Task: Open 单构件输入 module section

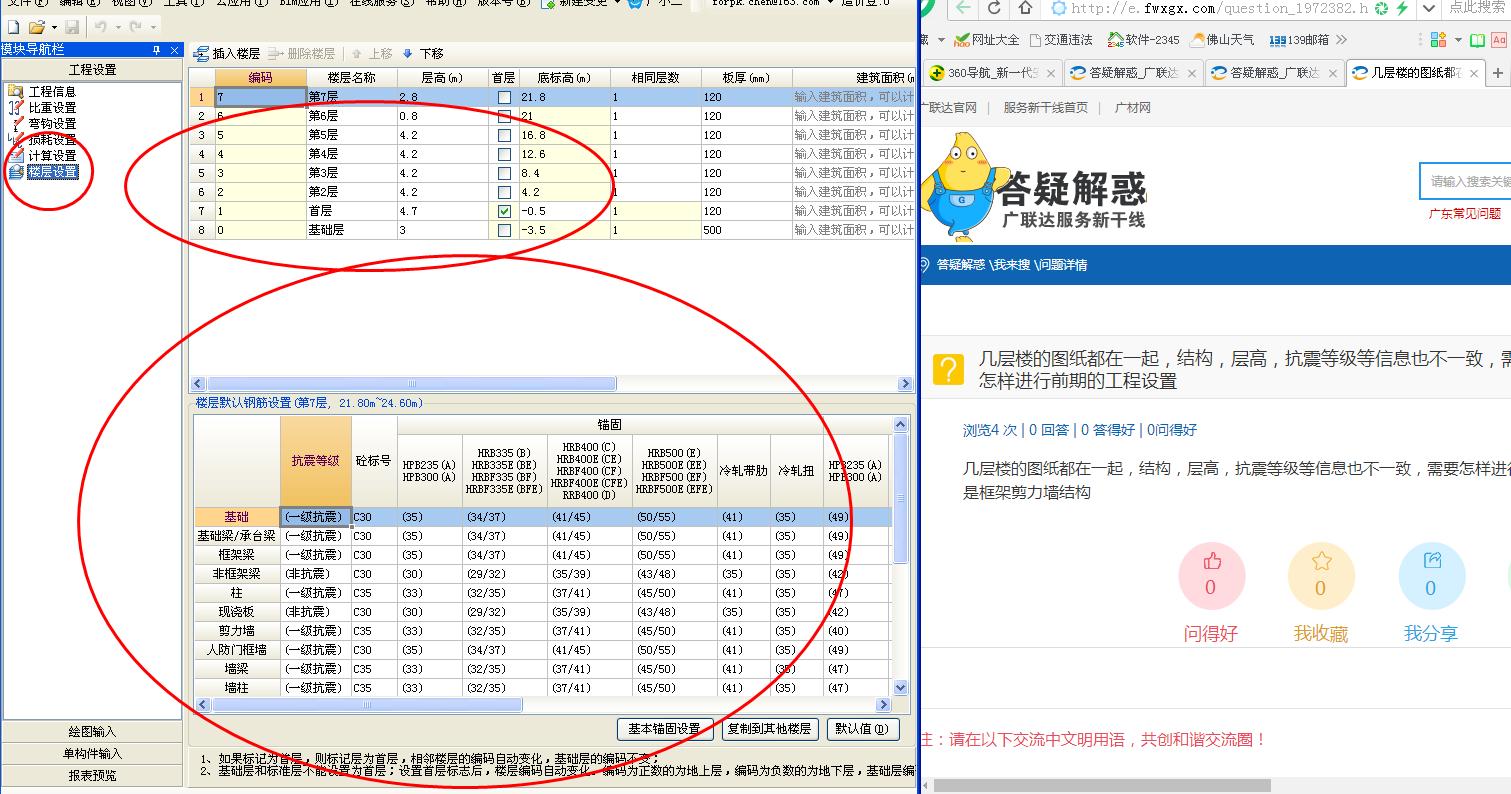Action: click(92, 754)
